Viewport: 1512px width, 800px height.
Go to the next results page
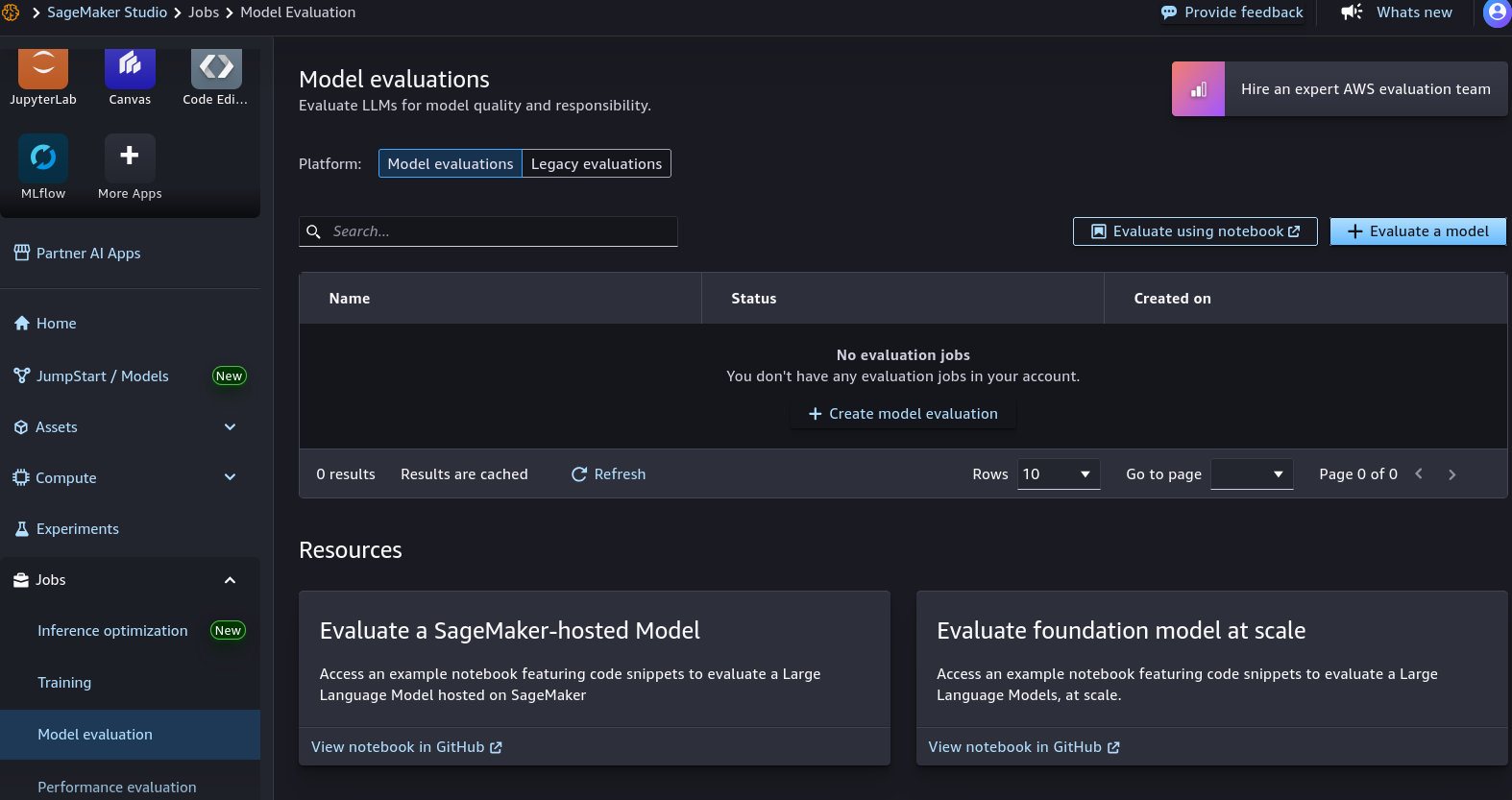tap(1451, 473)
